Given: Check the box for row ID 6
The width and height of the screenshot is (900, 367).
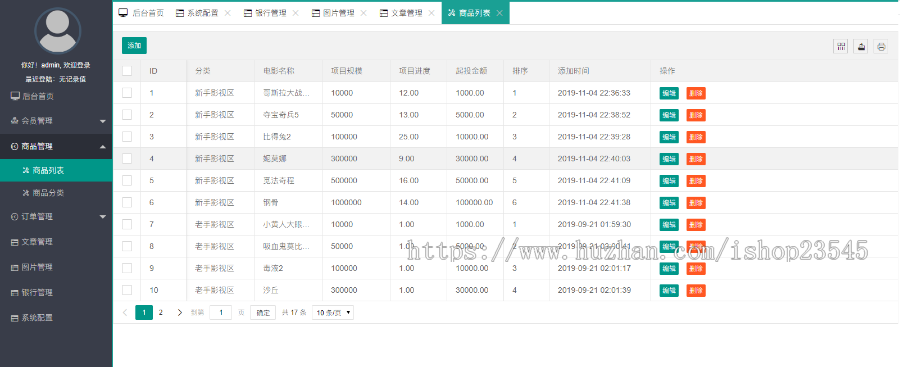Looking at the screenshot, I should (127, 202).
